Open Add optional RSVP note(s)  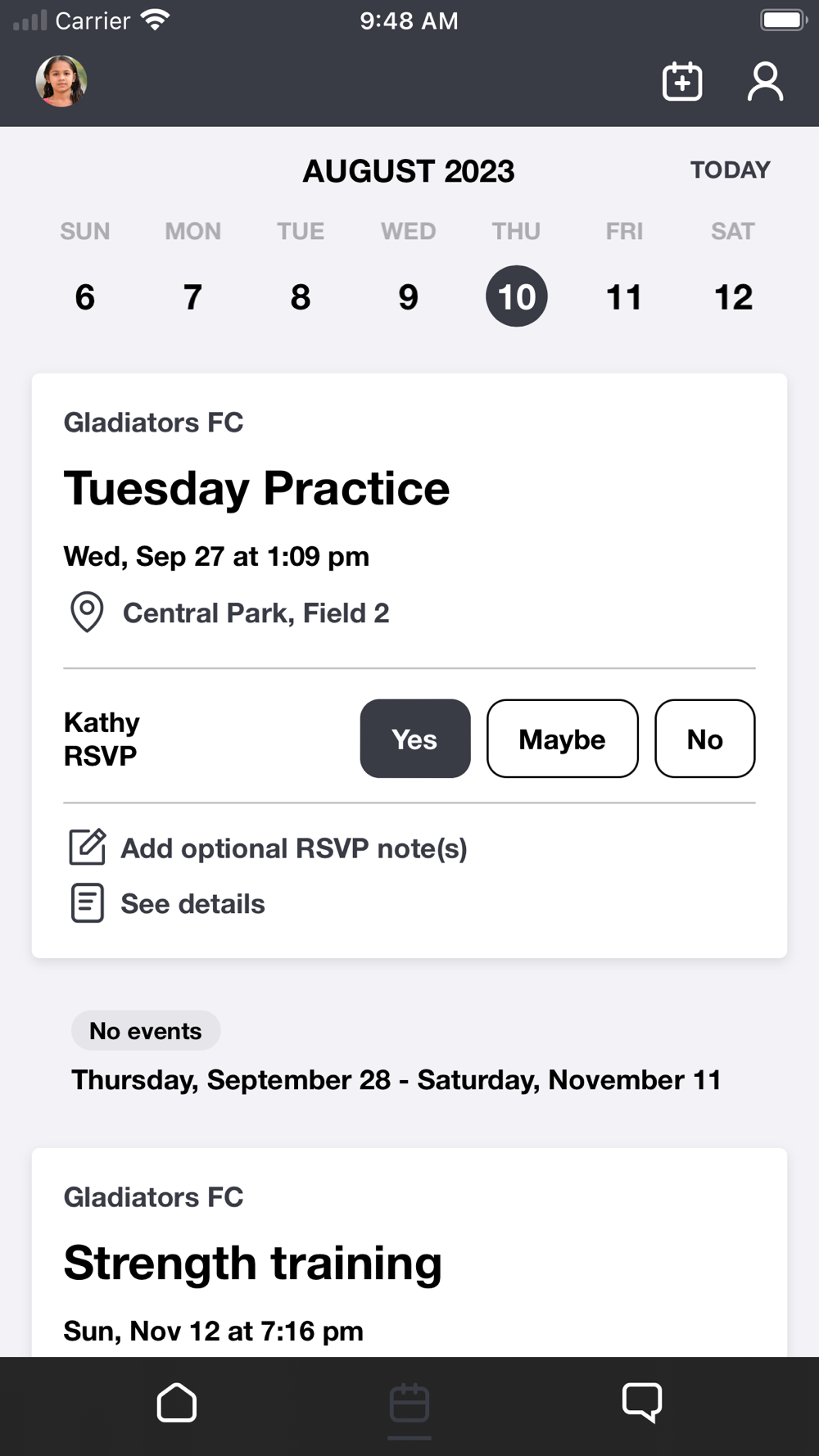tap(294, 848)
